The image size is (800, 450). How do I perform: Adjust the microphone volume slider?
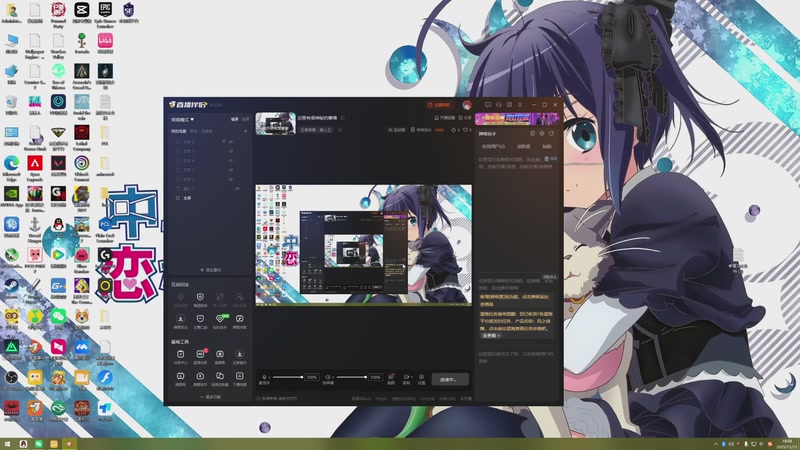tap(288, 377)
